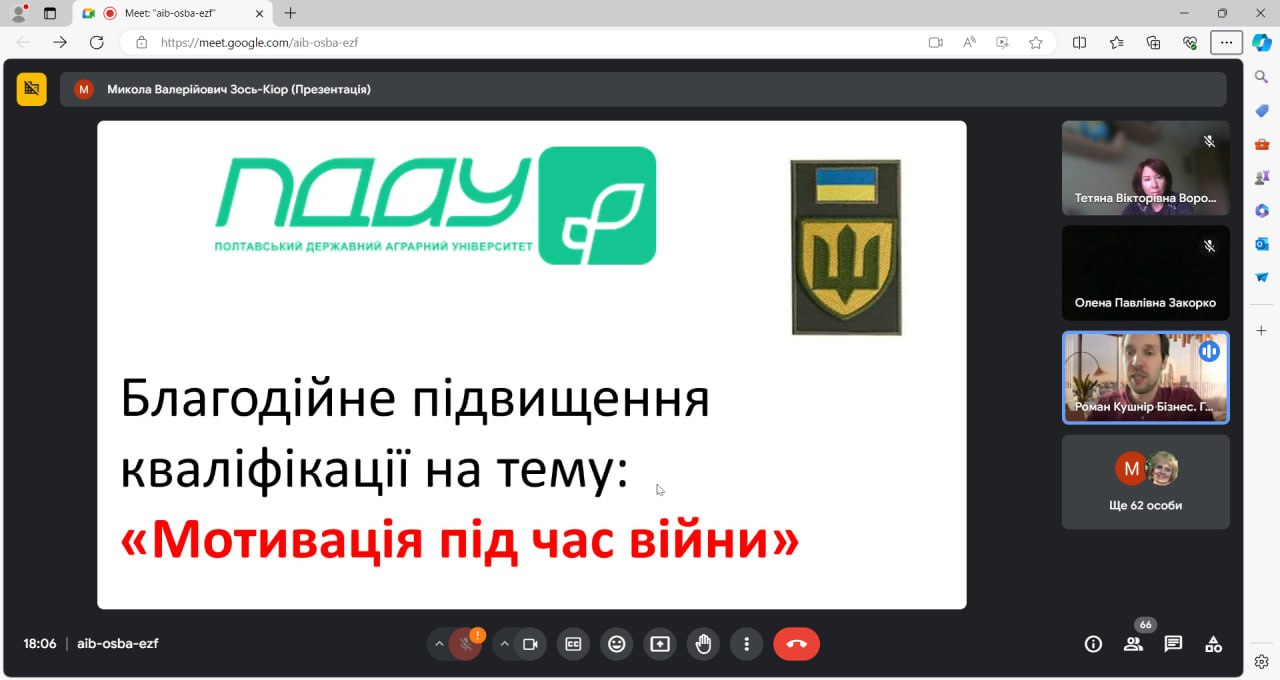Click the yellow hide-presentation icon at top left
Viewport: 1280px width, 680px height.
tap(31, 89)
